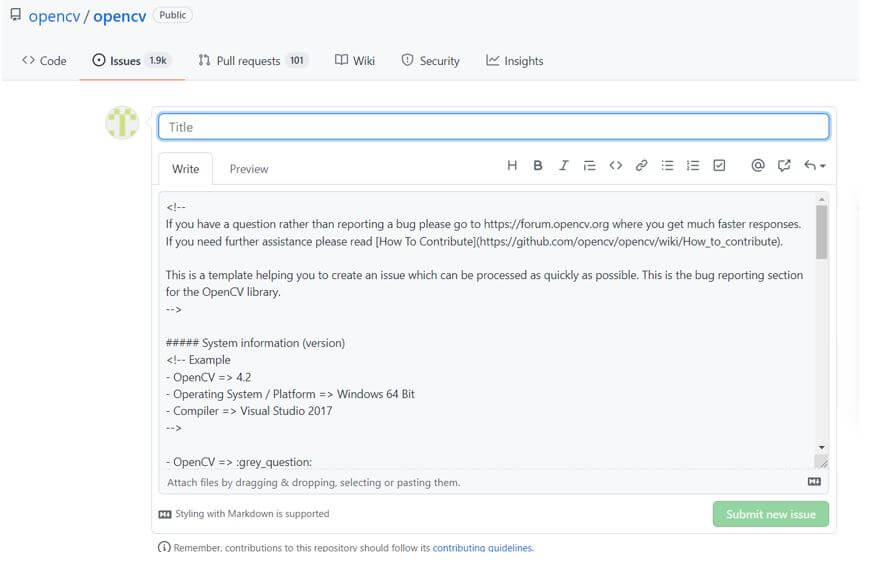This screenshot has height=573, width=879.
Task: Click the pull requests count 101 badge
Action: click(297, 61)
